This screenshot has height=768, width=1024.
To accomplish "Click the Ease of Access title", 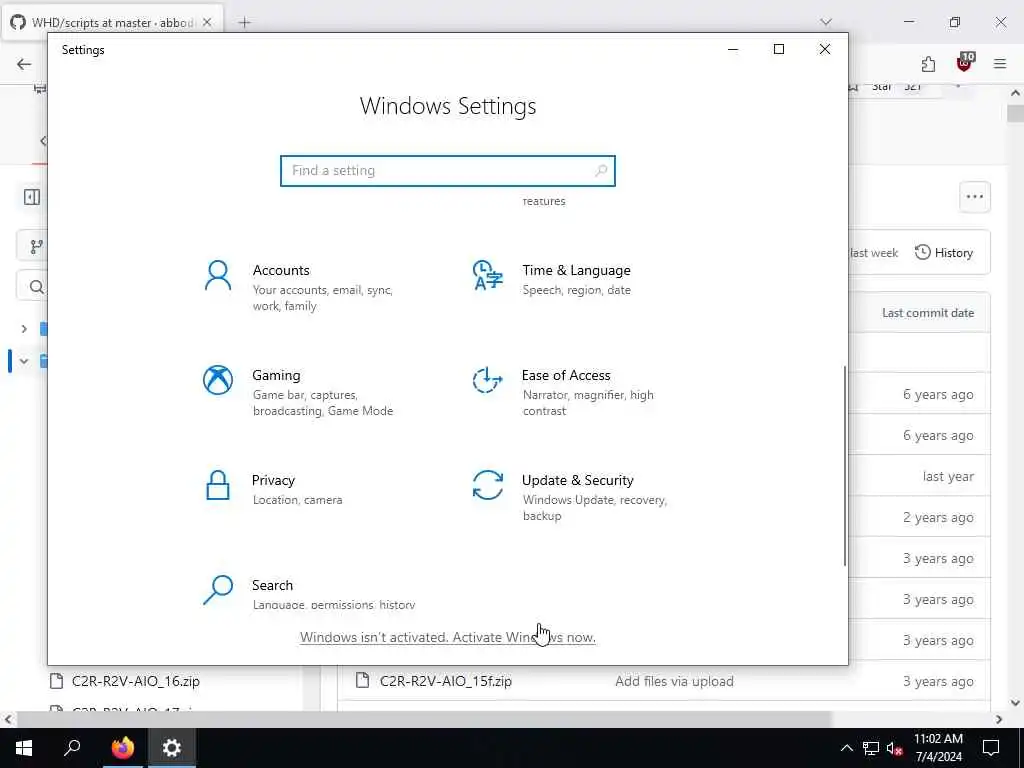I will pyautogui.click(x=566, y=376).
